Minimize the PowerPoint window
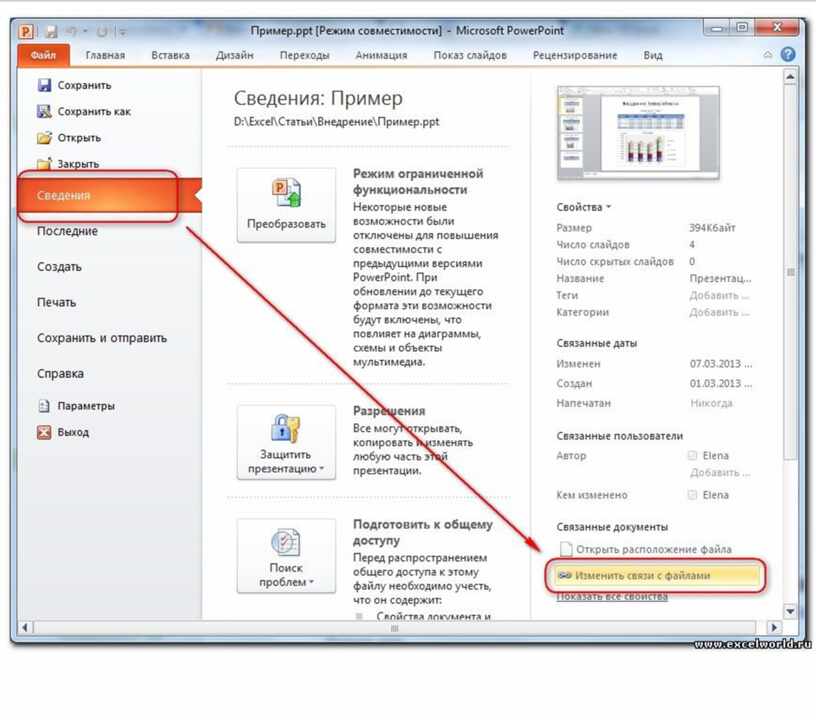 pyautogui.click(x=717, y=28)
